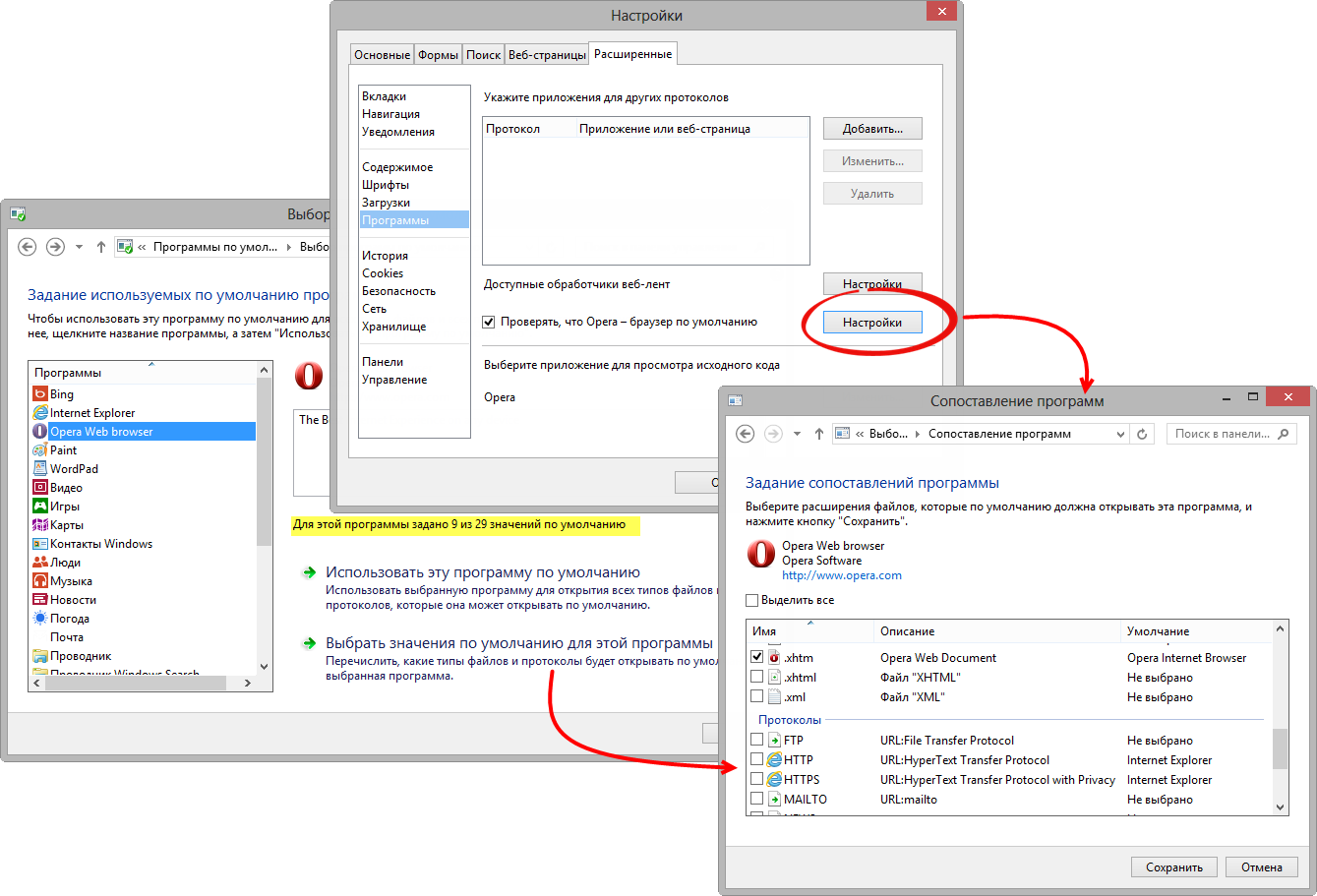The width and height of the screenshot is (1317, 896).
Task: Toggle Opera default browser check checkbox
Action: (x=489, y=322)
